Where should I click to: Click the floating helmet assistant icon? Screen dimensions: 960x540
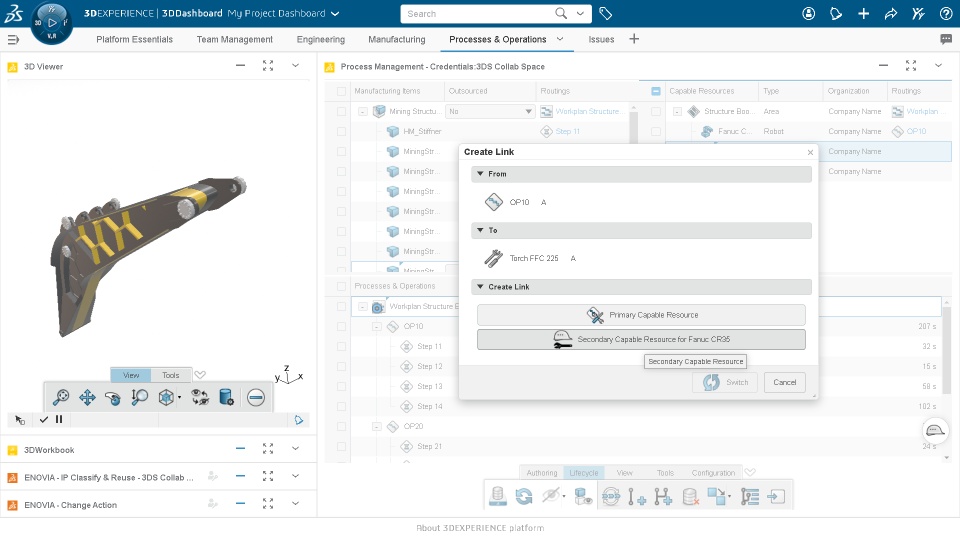click(x=935, y=430)
